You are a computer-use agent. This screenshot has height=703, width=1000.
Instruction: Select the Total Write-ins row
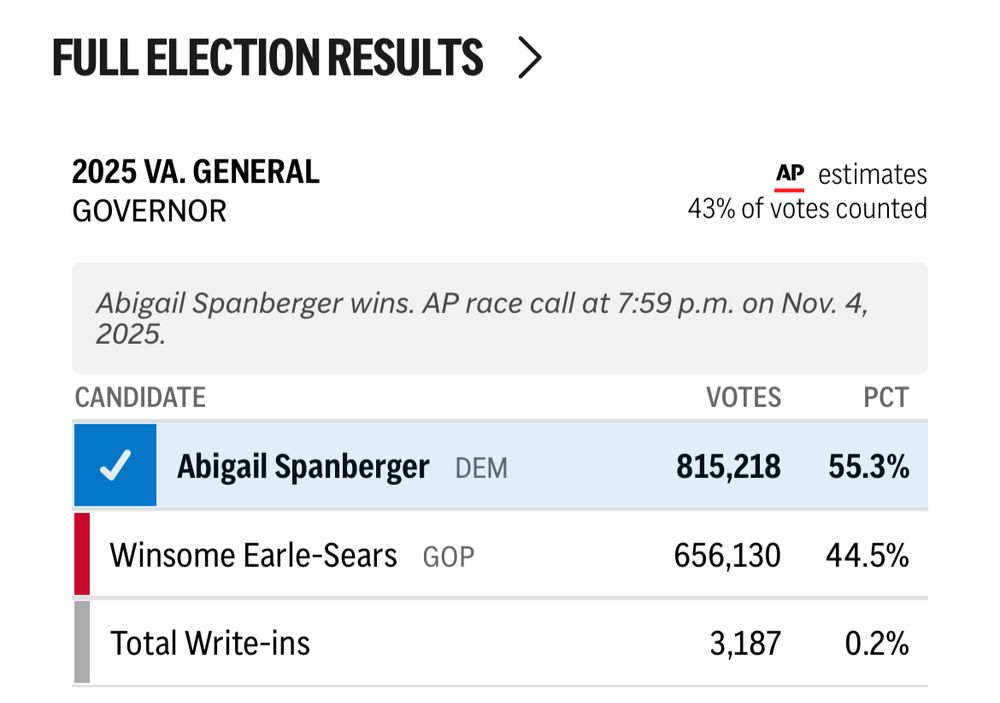click(500, 643)
